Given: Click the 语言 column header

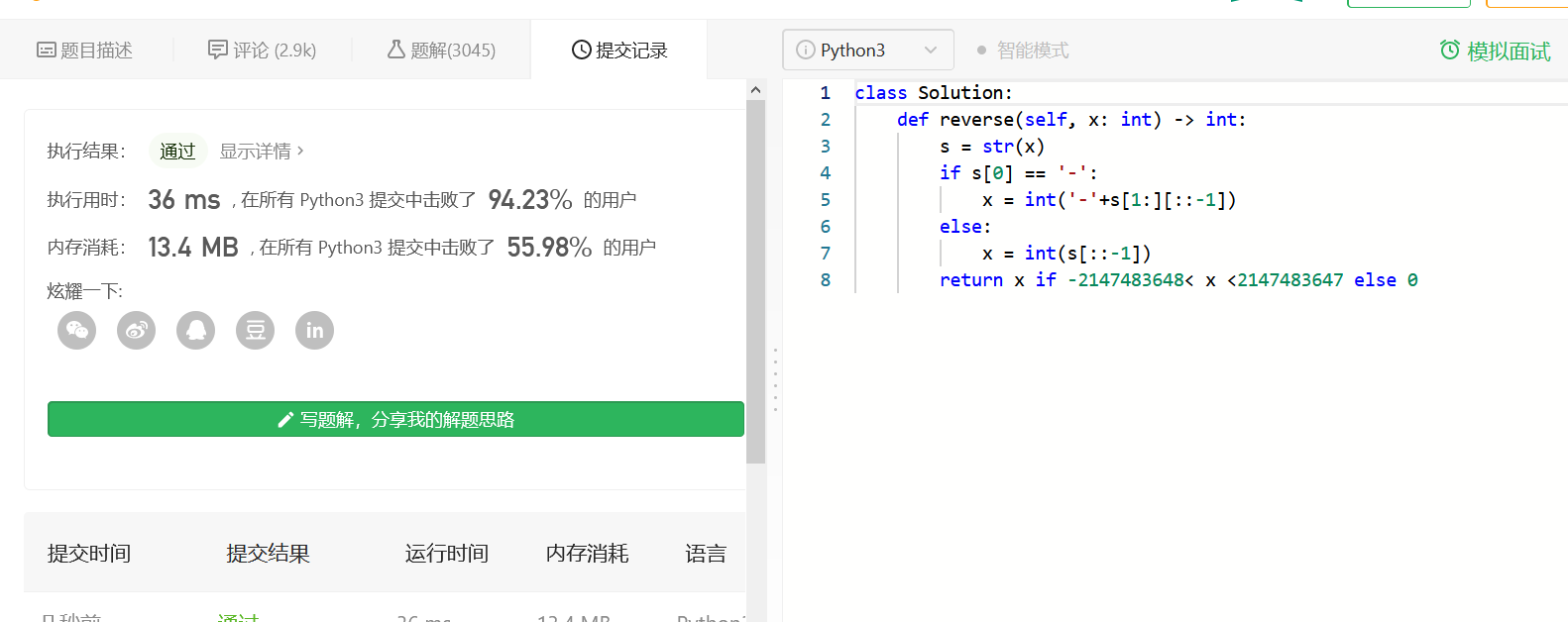Looking at the screenshot, I should [x=706, y=553].
